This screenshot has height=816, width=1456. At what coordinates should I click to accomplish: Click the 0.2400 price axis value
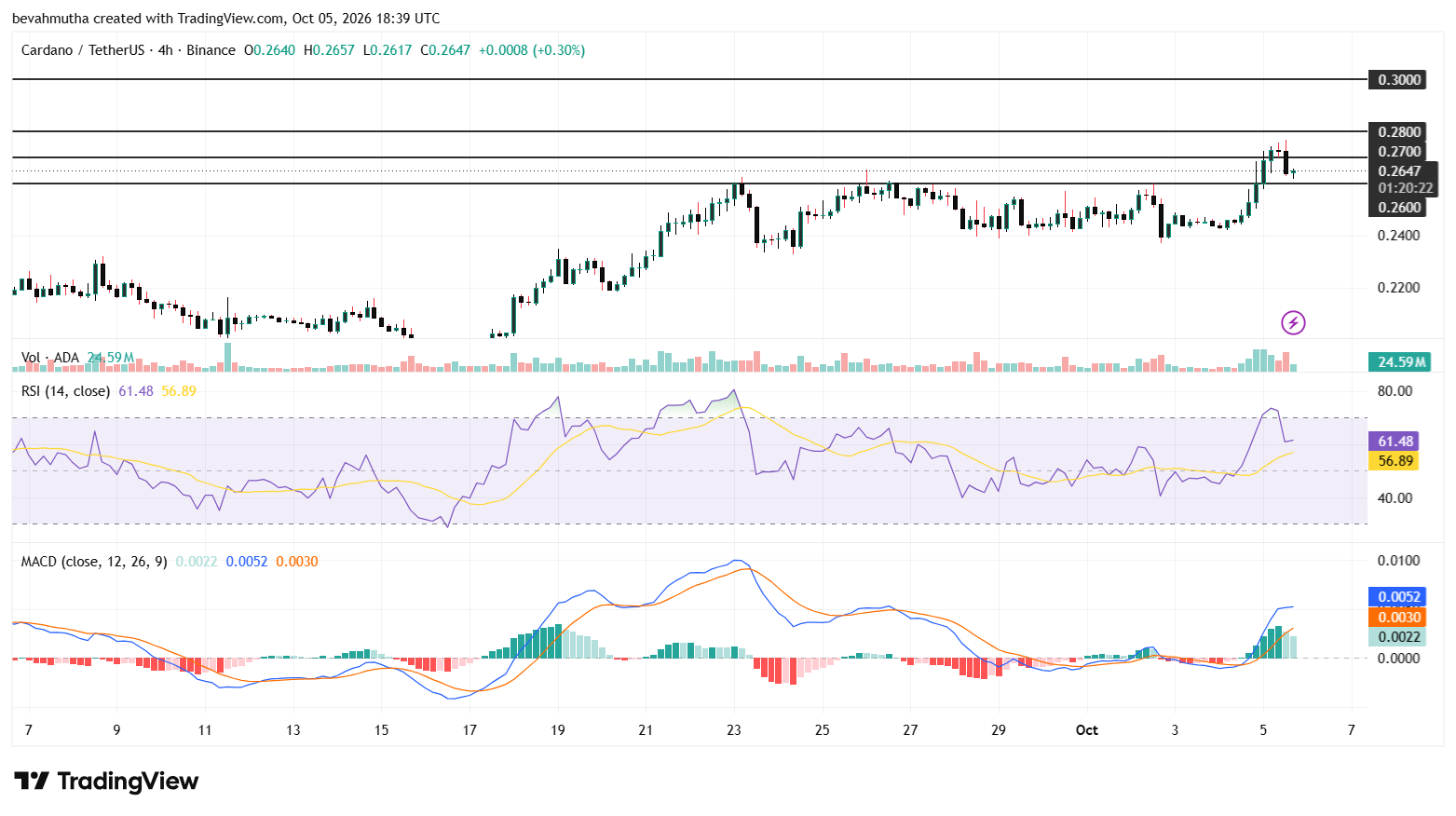1399,236
